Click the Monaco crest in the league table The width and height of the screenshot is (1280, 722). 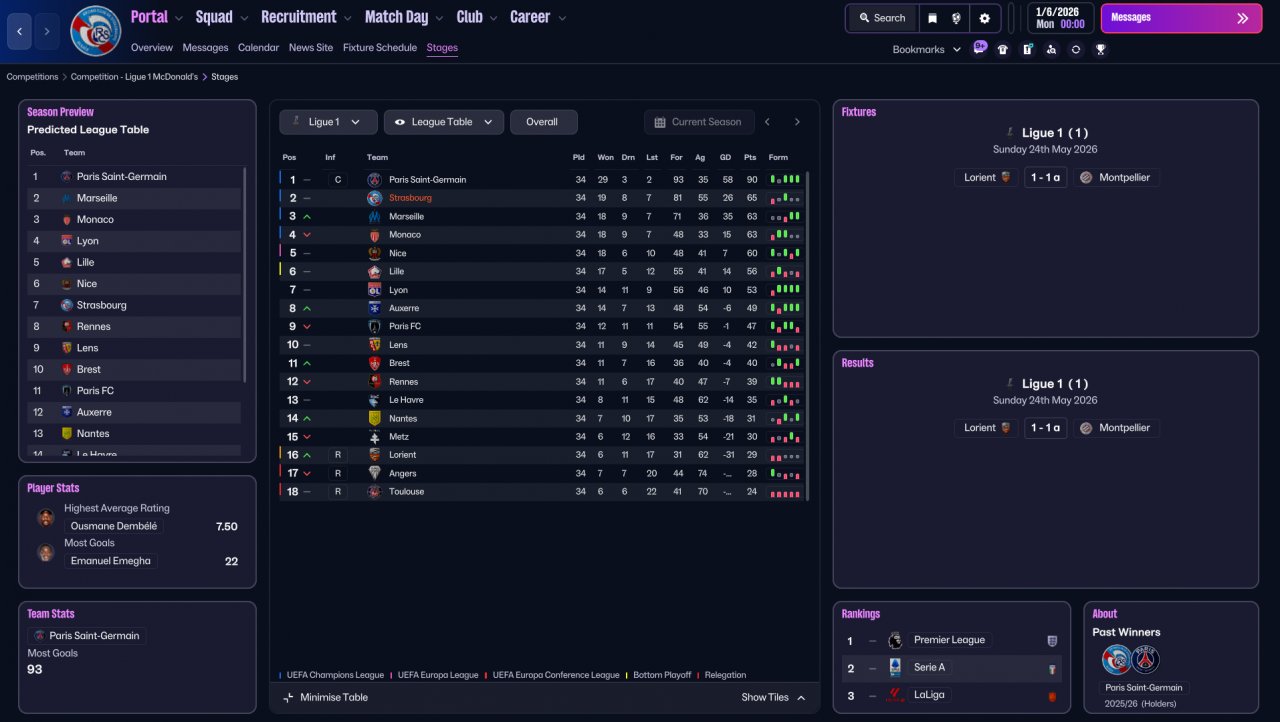point(374,235)
